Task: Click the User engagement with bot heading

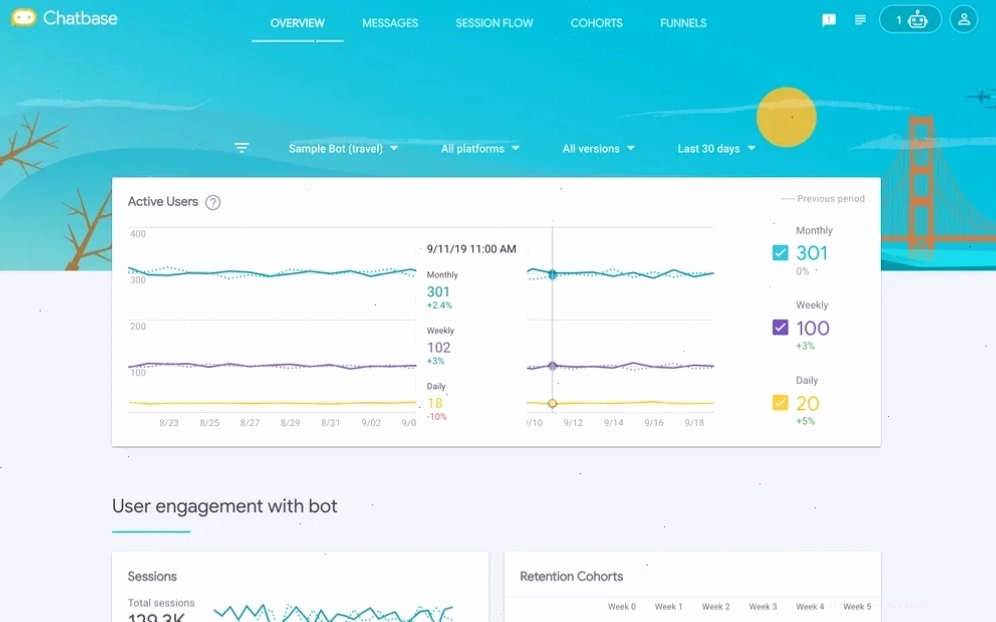Action: (225, 506)
